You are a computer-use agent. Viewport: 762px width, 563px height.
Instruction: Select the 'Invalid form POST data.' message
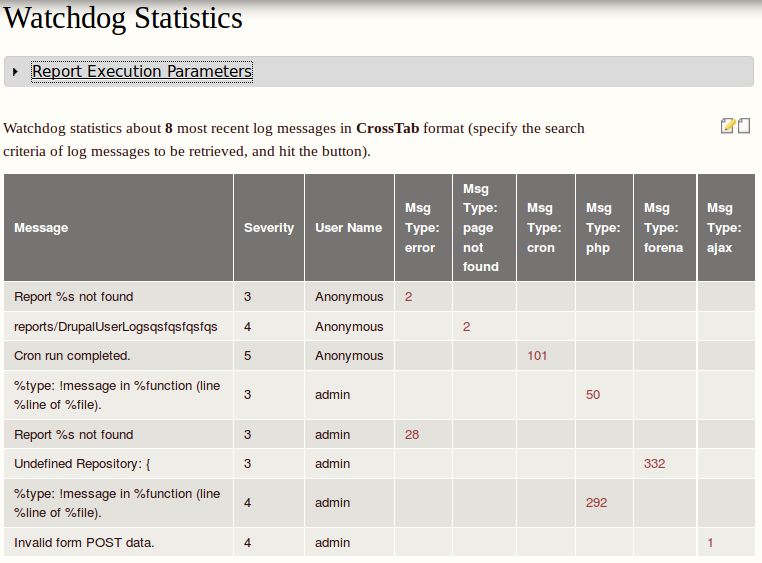(x=84, y=543)
